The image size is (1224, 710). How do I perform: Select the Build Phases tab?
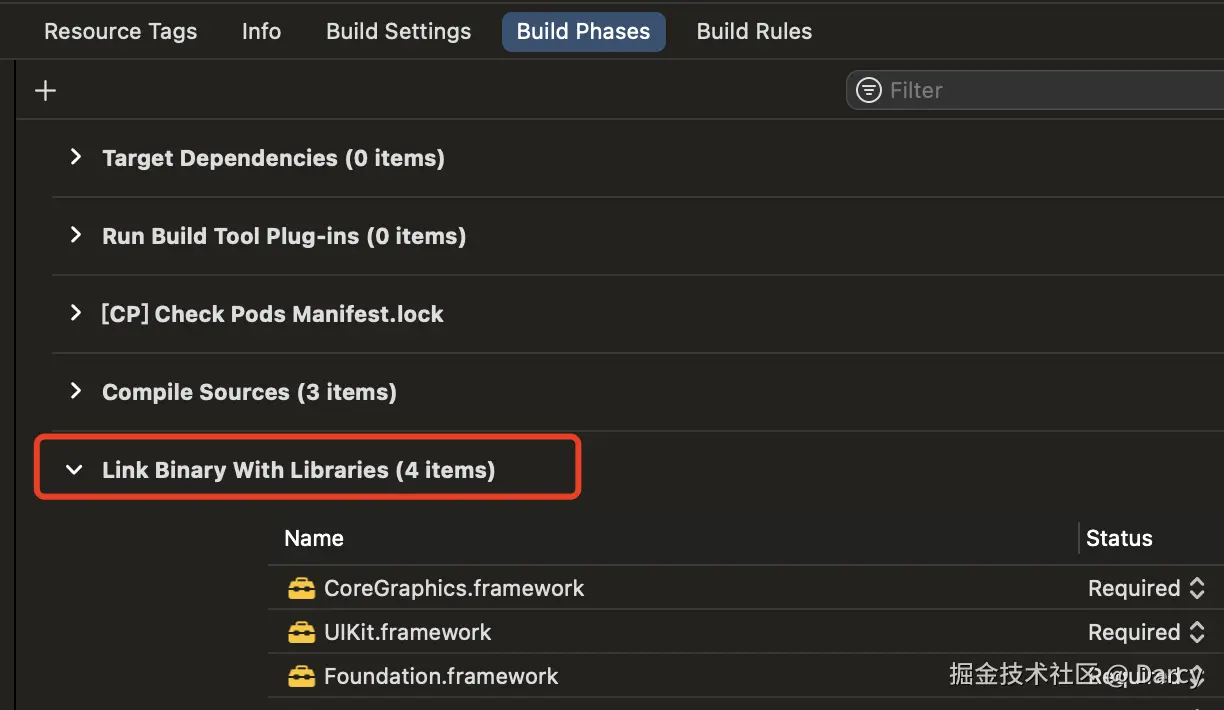(x=583, y=31)
